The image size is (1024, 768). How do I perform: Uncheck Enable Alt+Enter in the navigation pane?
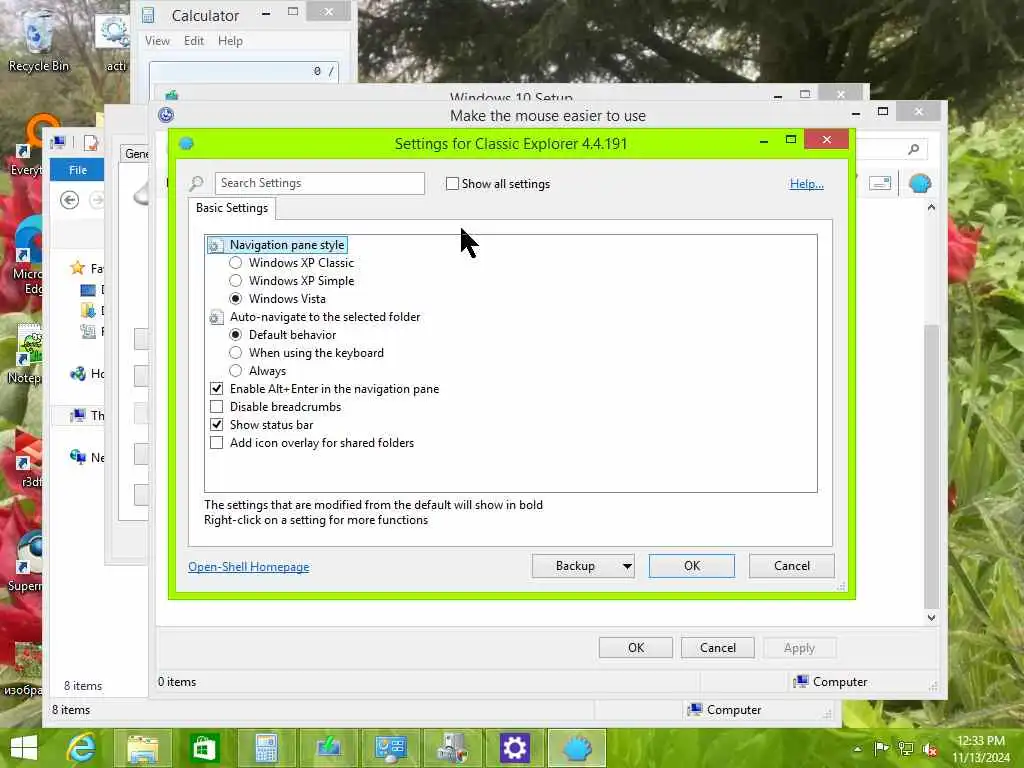(x=216, y=389)
